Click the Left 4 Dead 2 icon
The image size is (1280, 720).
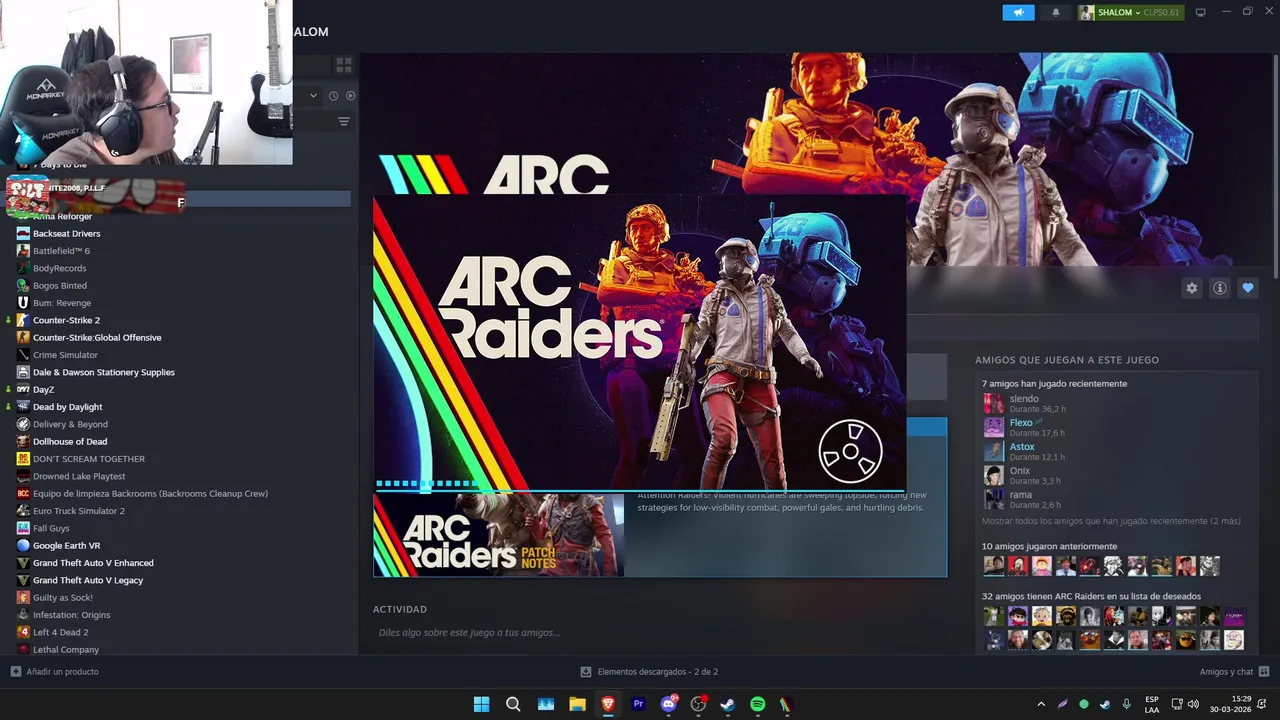coord(23,632)
